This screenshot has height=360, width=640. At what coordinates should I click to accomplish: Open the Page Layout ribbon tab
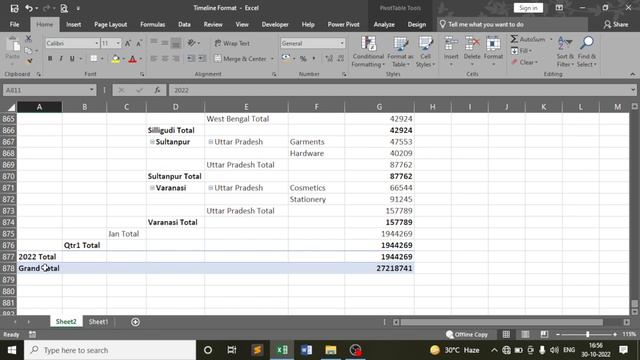tap(110, 24)
